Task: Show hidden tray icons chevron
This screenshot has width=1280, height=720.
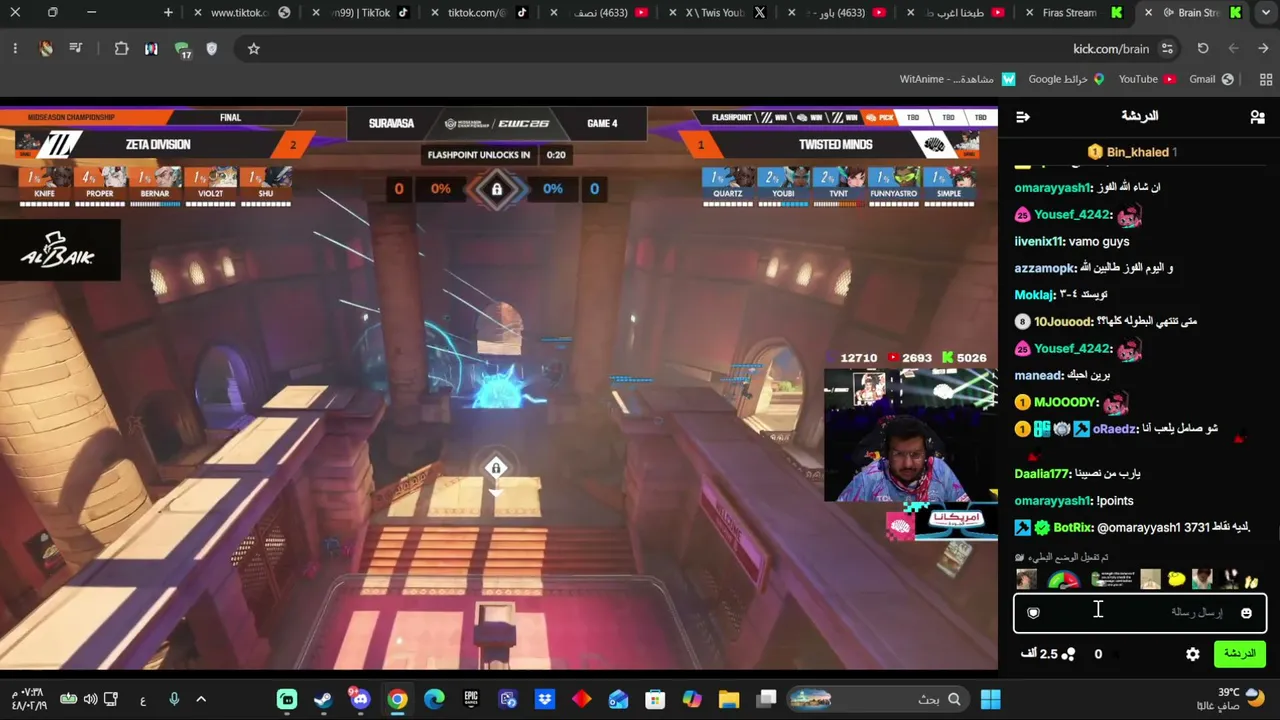Action: (x=201, y=699)
